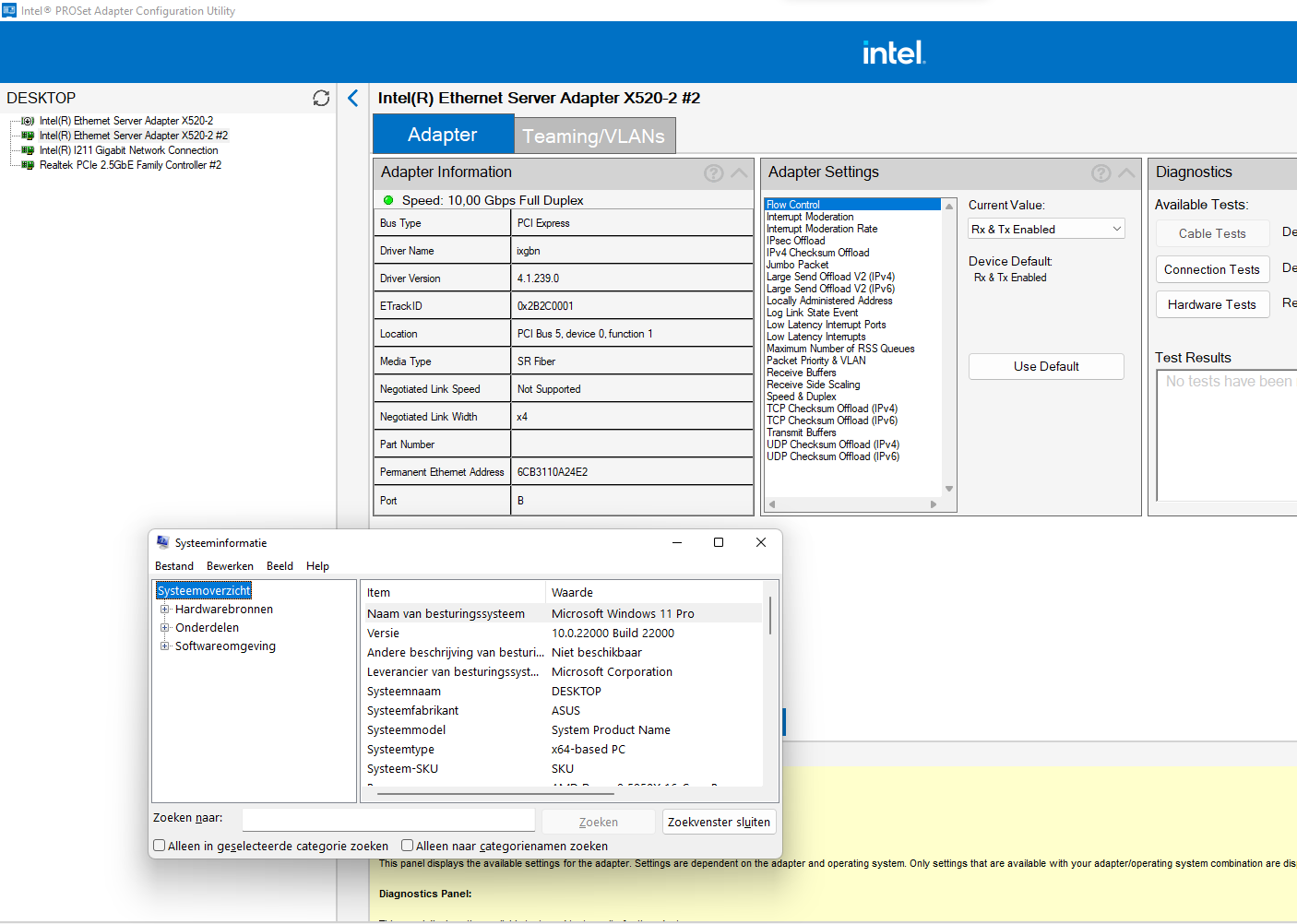Viewport: 1297px width, 924px height.
Task: Click settings list scroll down arrow
Action: click(949, 489)
